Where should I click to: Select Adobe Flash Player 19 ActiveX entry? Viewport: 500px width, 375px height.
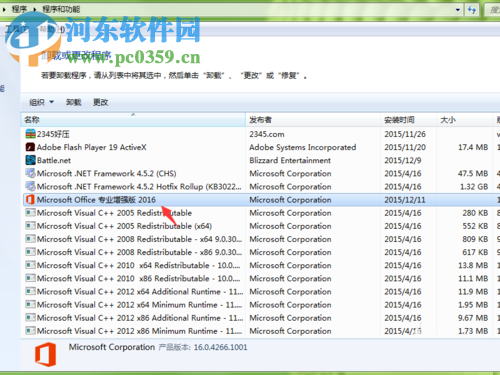(91, 147)
